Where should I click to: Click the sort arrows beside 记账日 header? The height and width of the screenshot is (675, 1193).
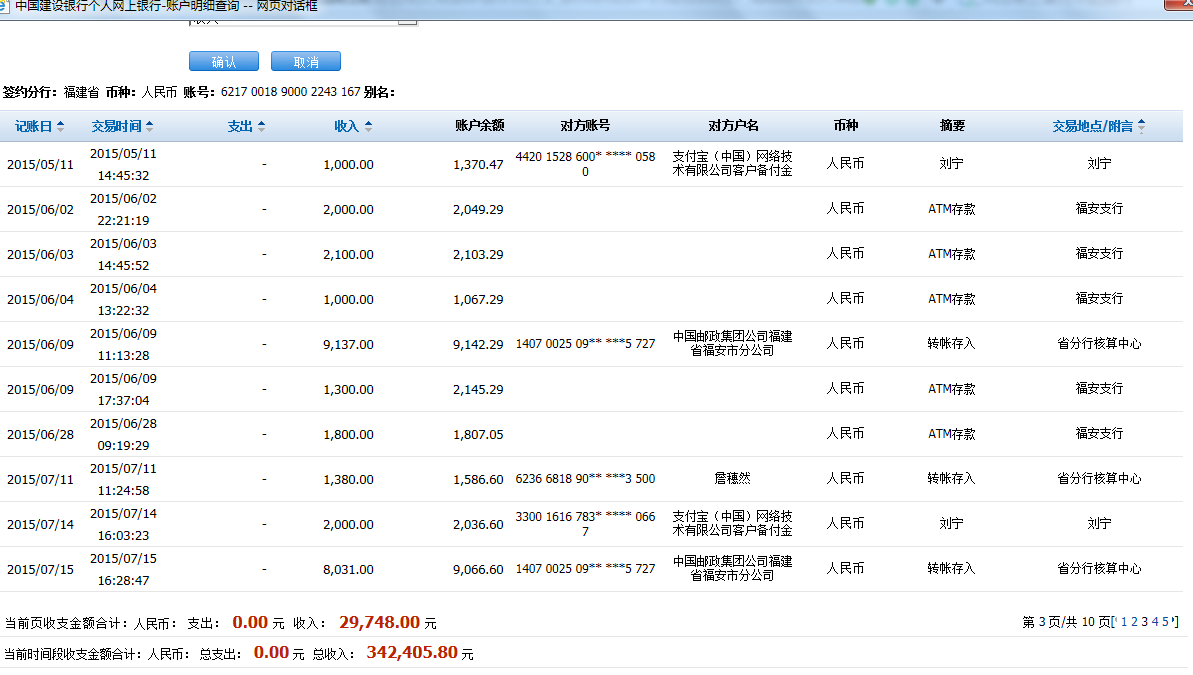coord(60,127)
